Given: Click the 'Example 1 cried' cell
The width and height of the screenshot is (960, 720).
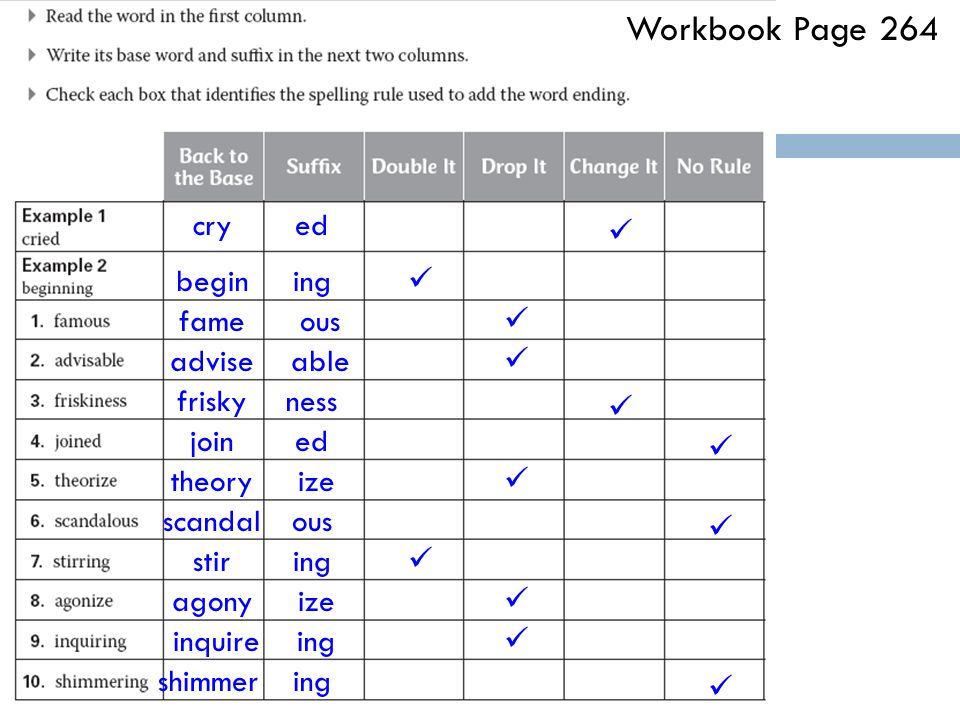Looking at the screenshot, I should tap(90, 227).
